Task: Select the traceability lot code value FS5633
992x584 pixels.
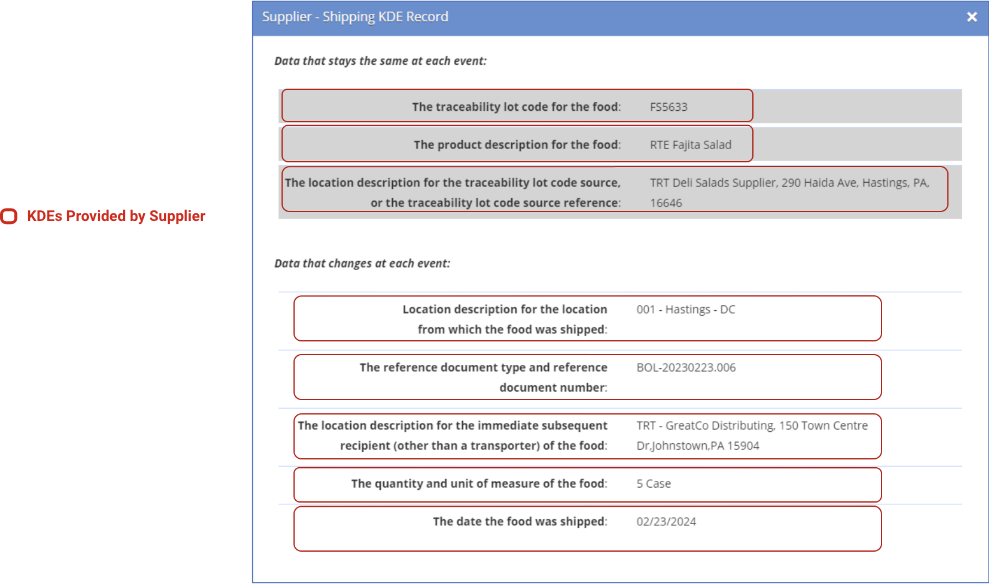Action: (x=668, y=107)
